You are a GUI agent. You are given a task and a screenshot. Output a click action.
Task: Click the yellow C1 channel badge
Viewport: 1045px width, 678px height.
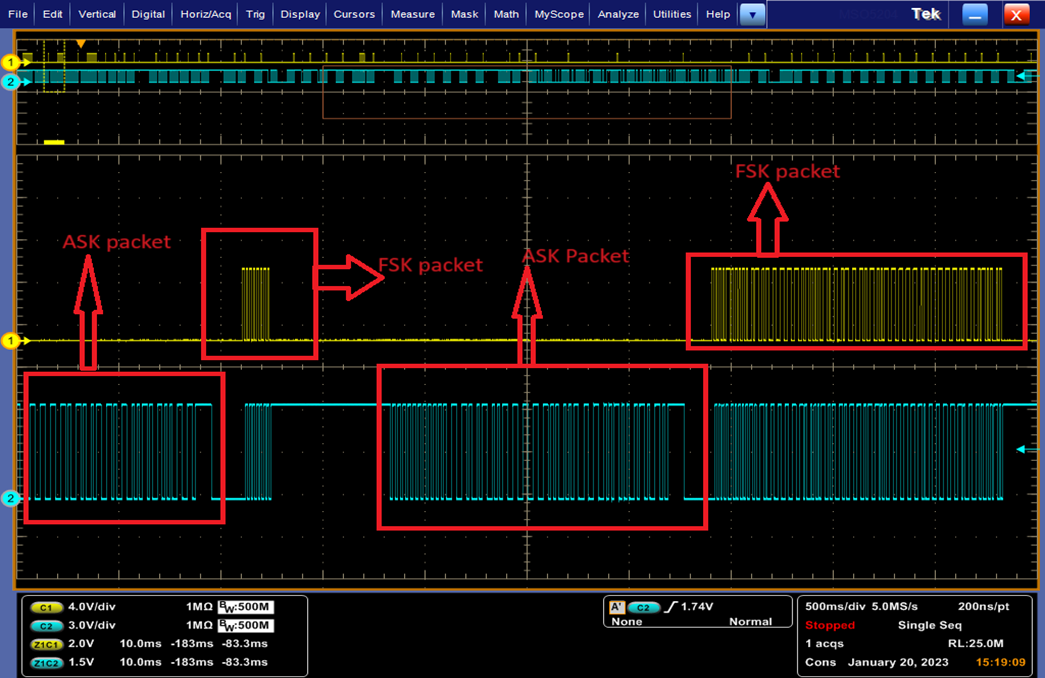[46, 607]
